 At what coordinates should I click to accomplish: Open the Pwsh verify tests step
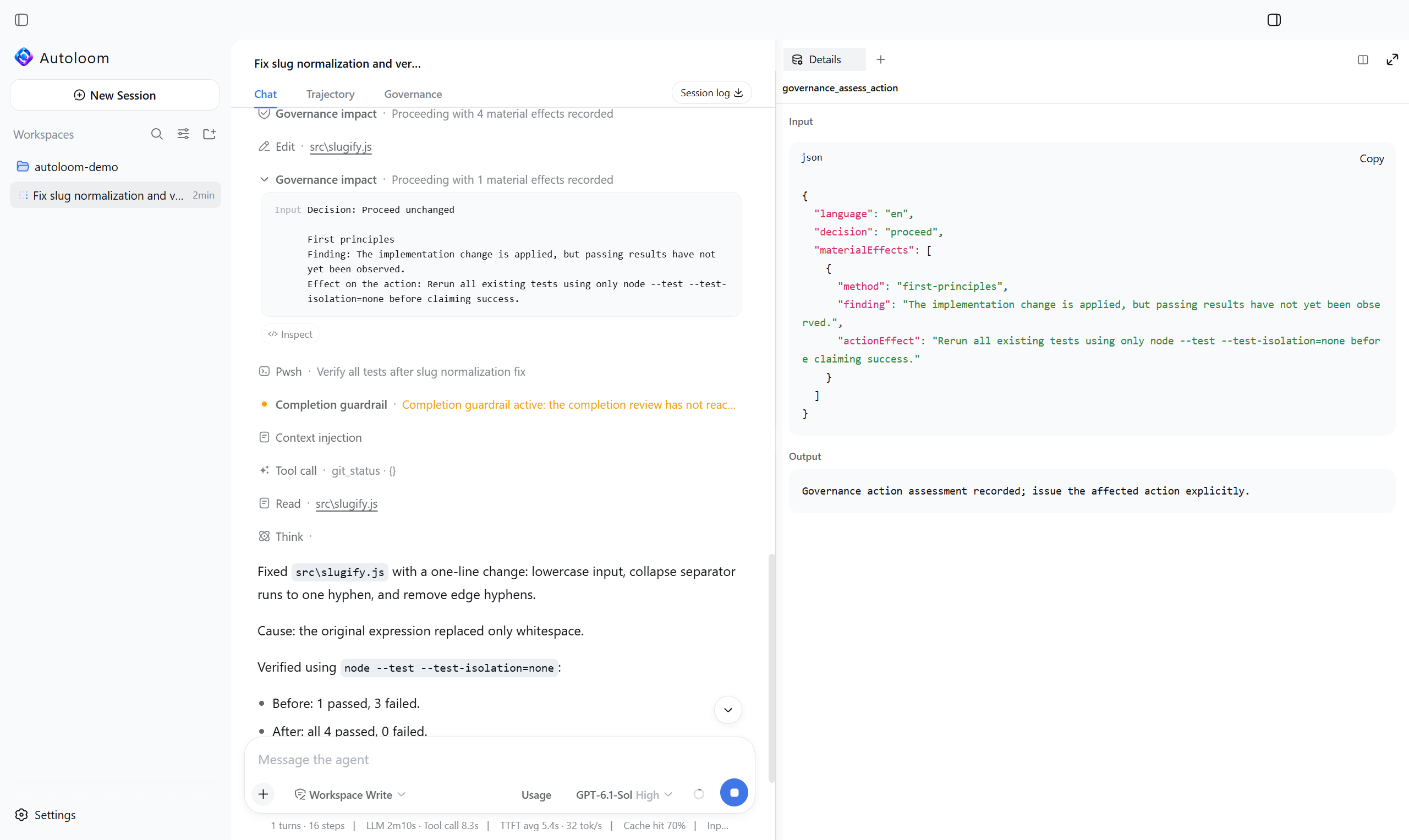tap(392, 371)
